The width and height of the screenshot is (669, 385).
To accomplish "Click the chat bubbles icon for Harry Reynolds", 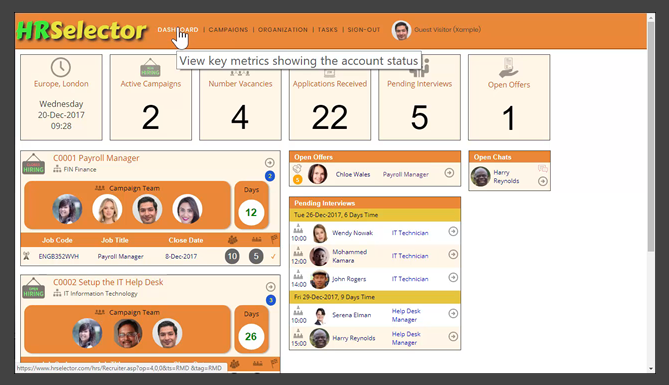I will pos(543,169).
